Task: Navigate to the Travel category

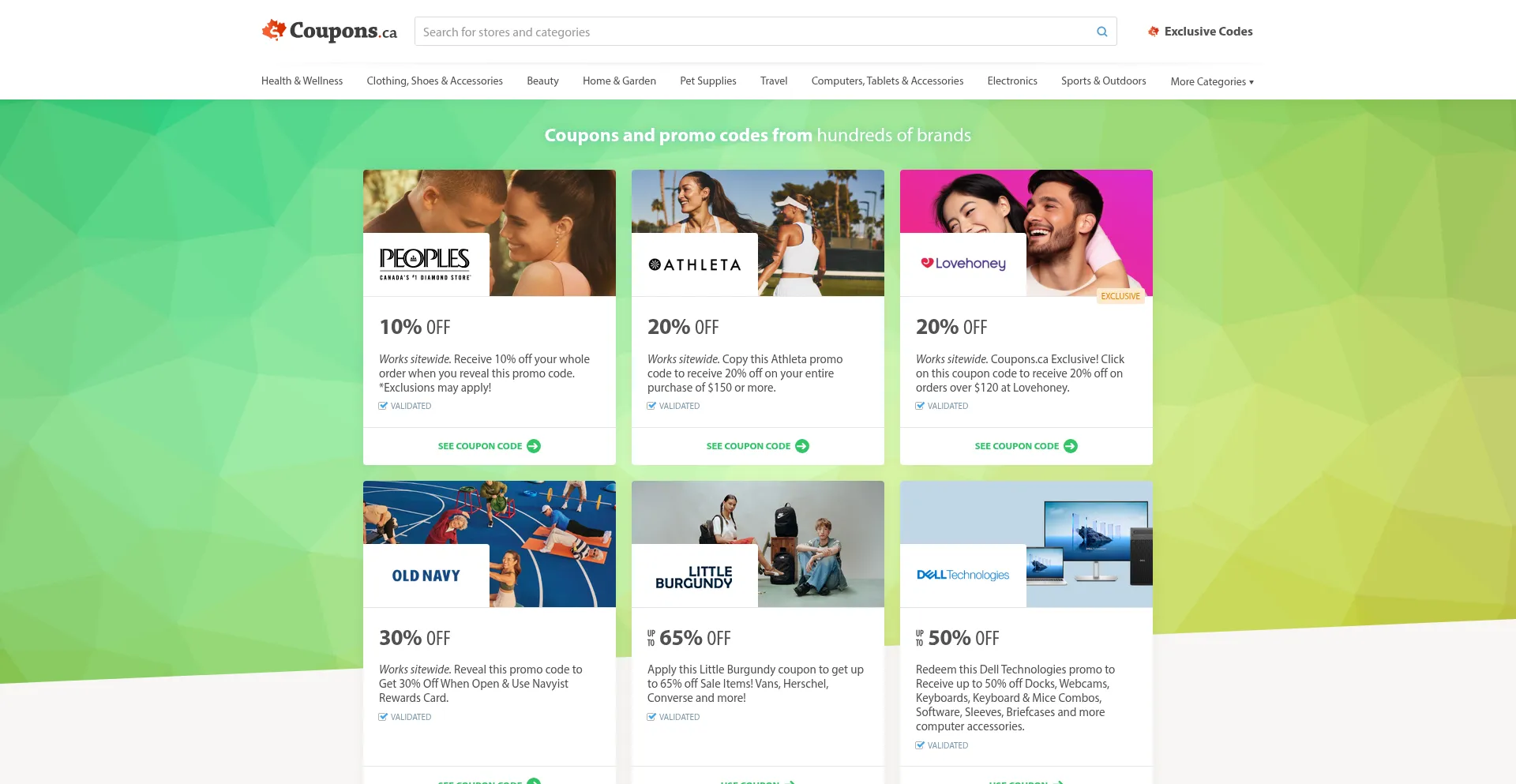Action: (x=773, y=81)
